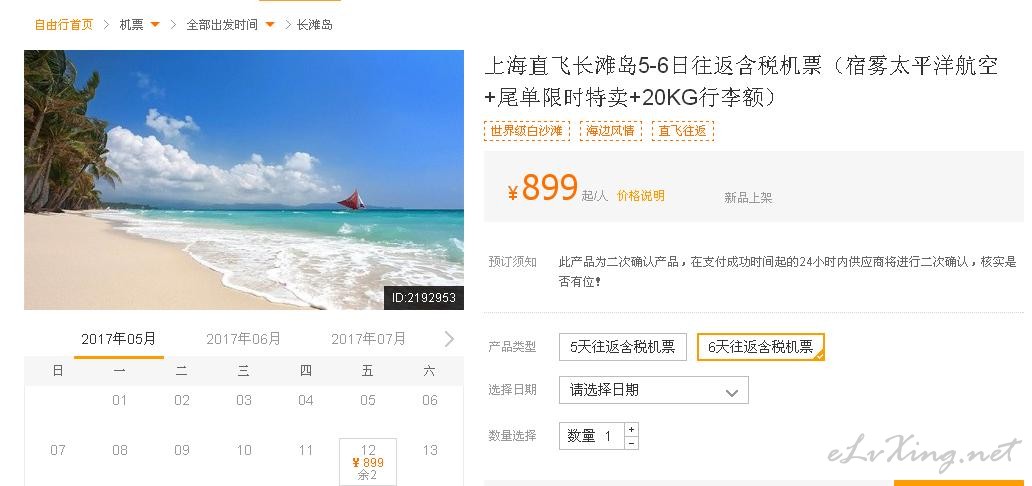1032x486 pixels.
Task: Select the 2017年05月 calendar tab
Action: coord(118,339)
